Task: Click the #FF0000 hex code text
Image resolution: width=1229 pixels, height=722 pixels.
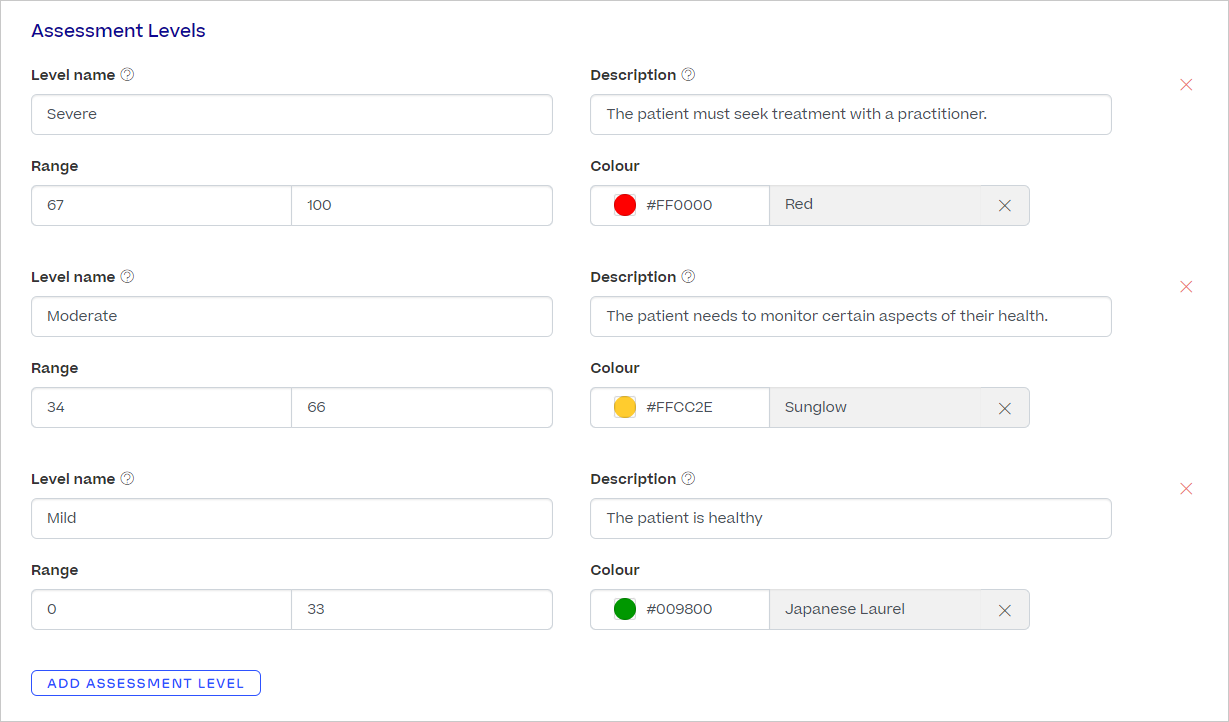Action: (x=679, y=205)
